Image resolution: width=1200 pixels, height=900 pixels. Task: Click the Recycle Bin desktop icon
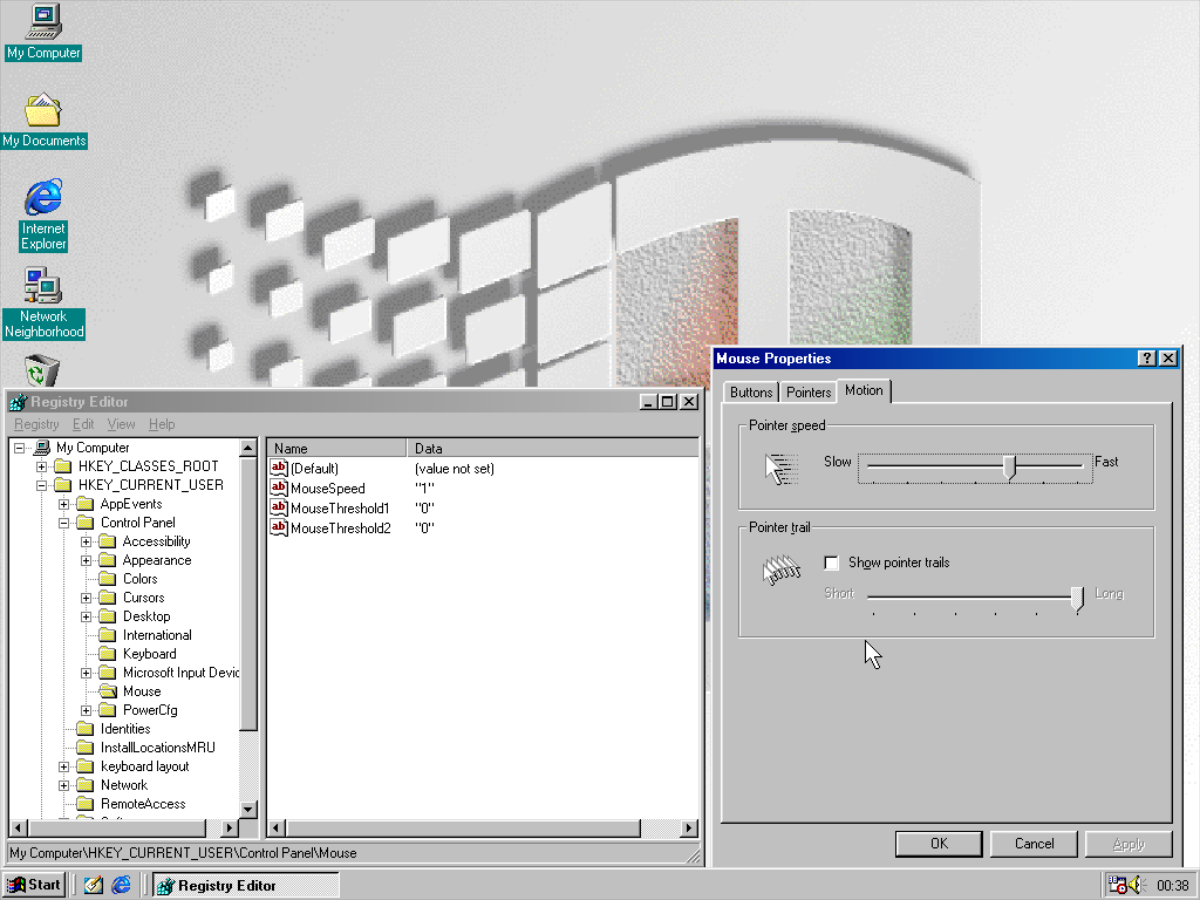pos(43,371)
